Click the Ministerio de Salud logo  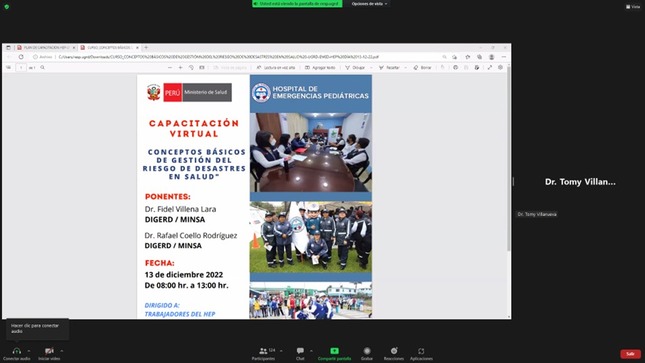tap(189, 92)
